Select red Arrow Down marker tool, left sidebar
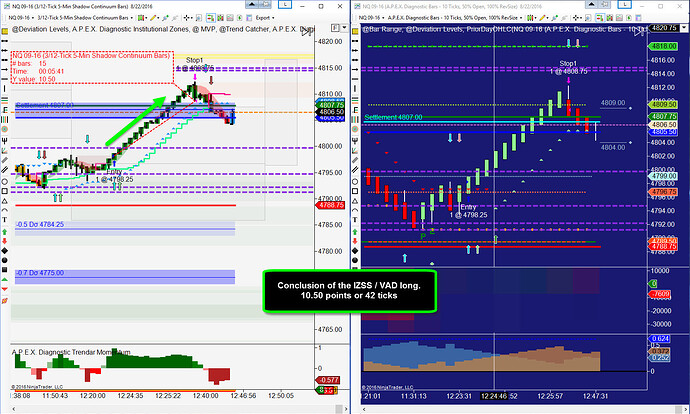Image resolution: width=690 pixels, height=414 pixels. coord(5,241)
